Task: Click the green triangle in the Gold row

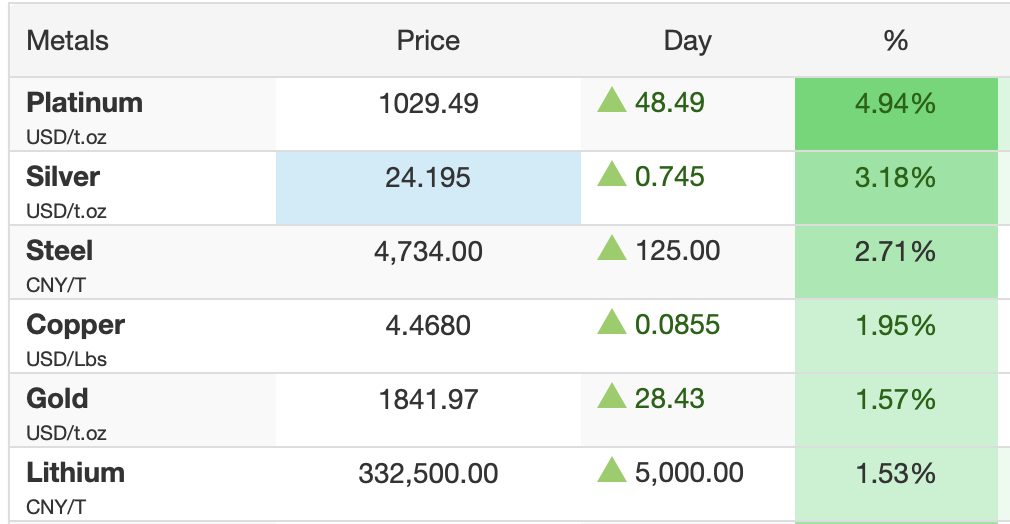Action: click(612, 397)
